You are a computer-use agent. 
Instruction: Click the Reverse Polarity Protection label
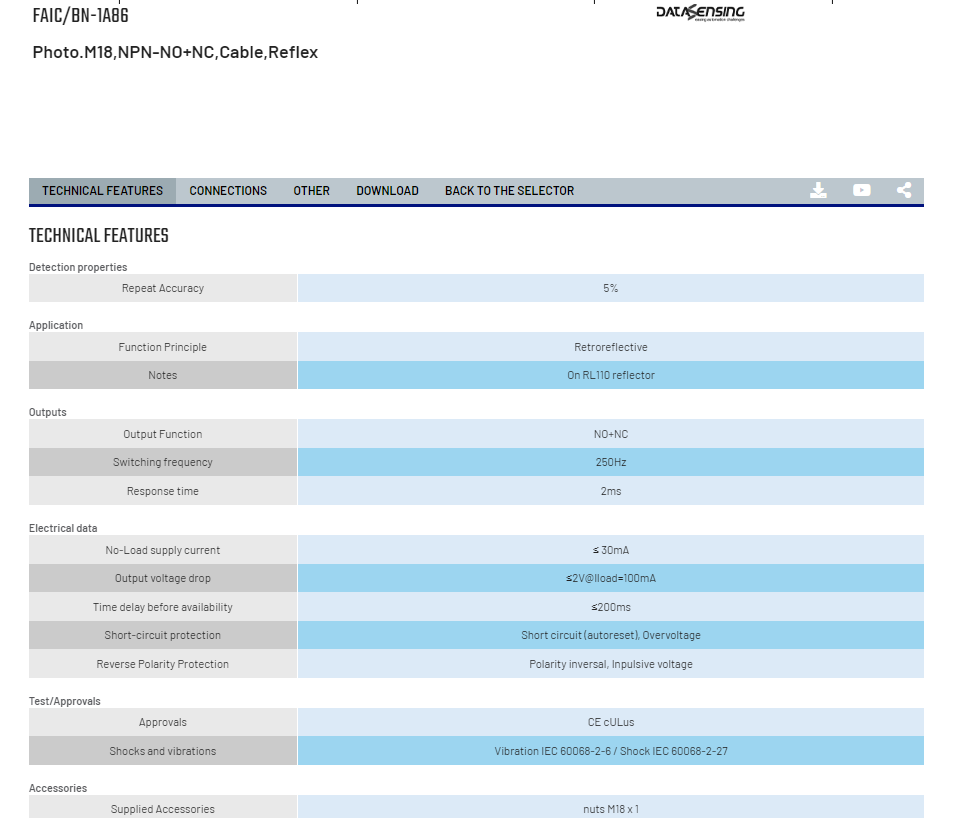162,664
